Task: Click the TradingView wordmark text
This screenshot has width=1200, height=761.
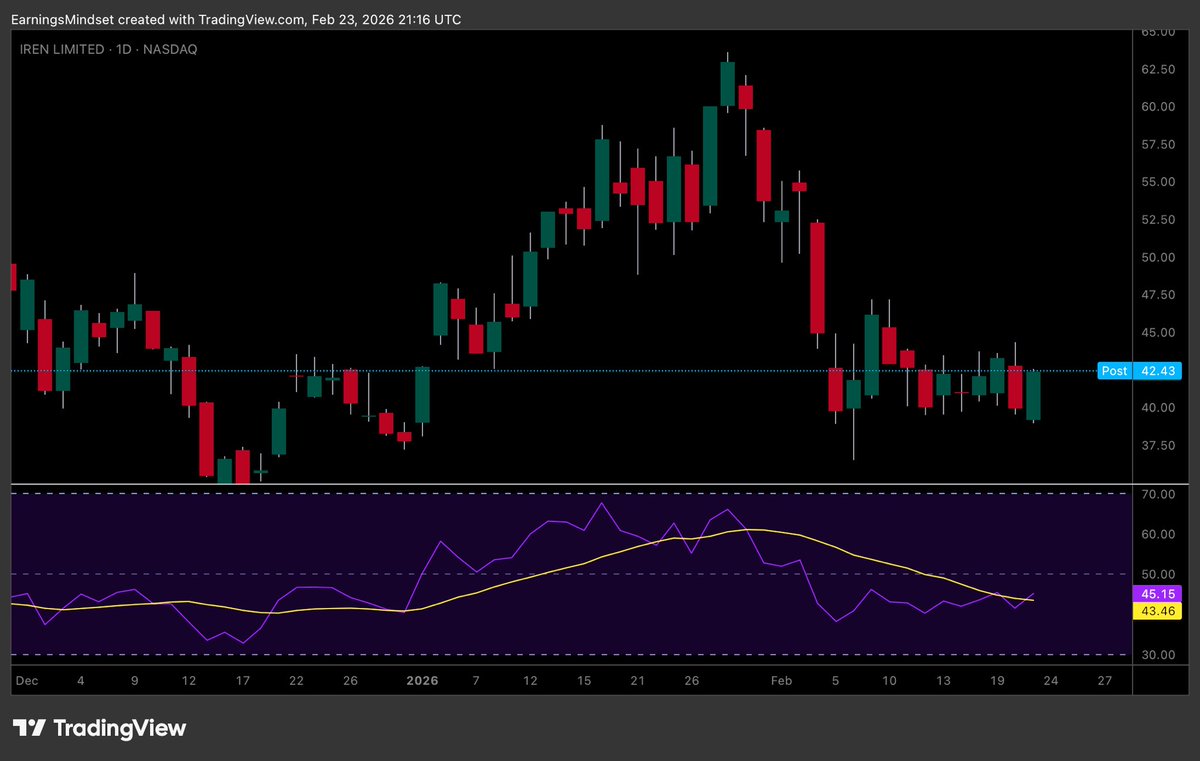Action: [119, 728]
